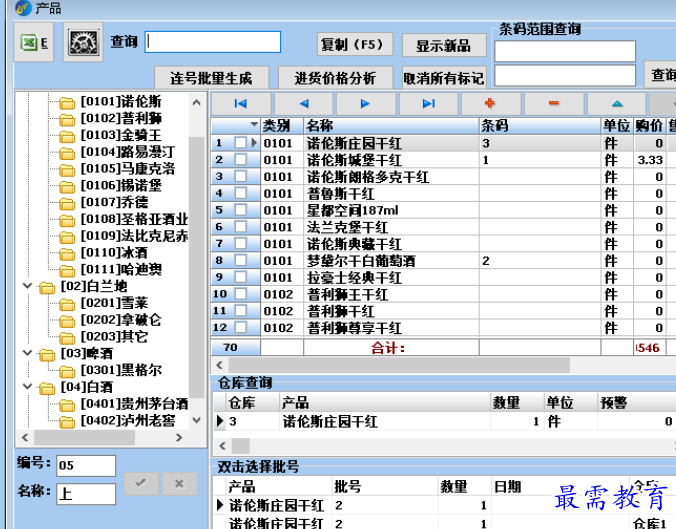Image resolution: width=676 pixels, height=529 pixels.
Task: Click the app logo icon in title bar
Action: [x=23, y=8]
